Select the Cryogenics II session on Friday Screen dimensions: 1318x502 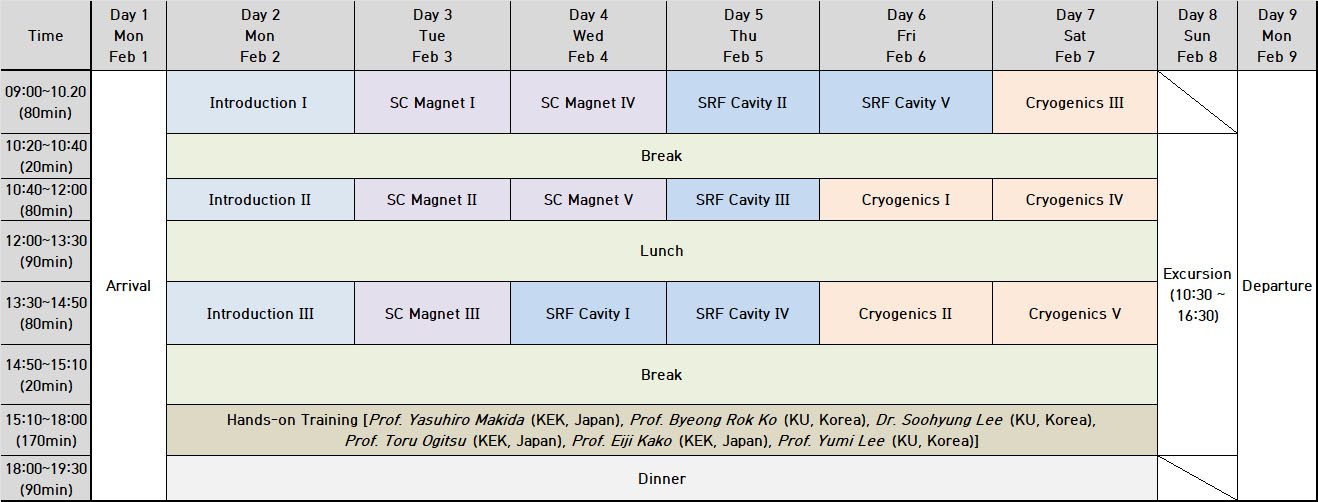point(905,314)
